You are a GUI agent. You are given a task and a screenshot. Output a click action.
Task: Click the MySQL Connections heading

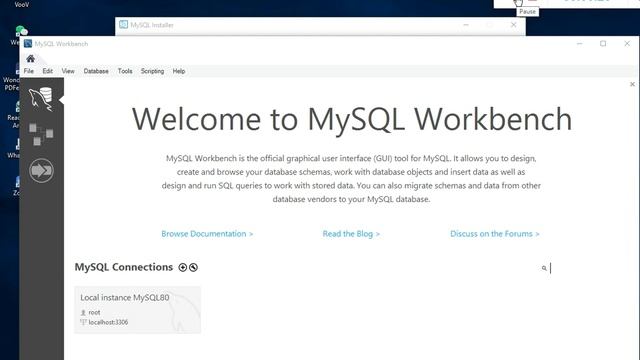[124, 267]
